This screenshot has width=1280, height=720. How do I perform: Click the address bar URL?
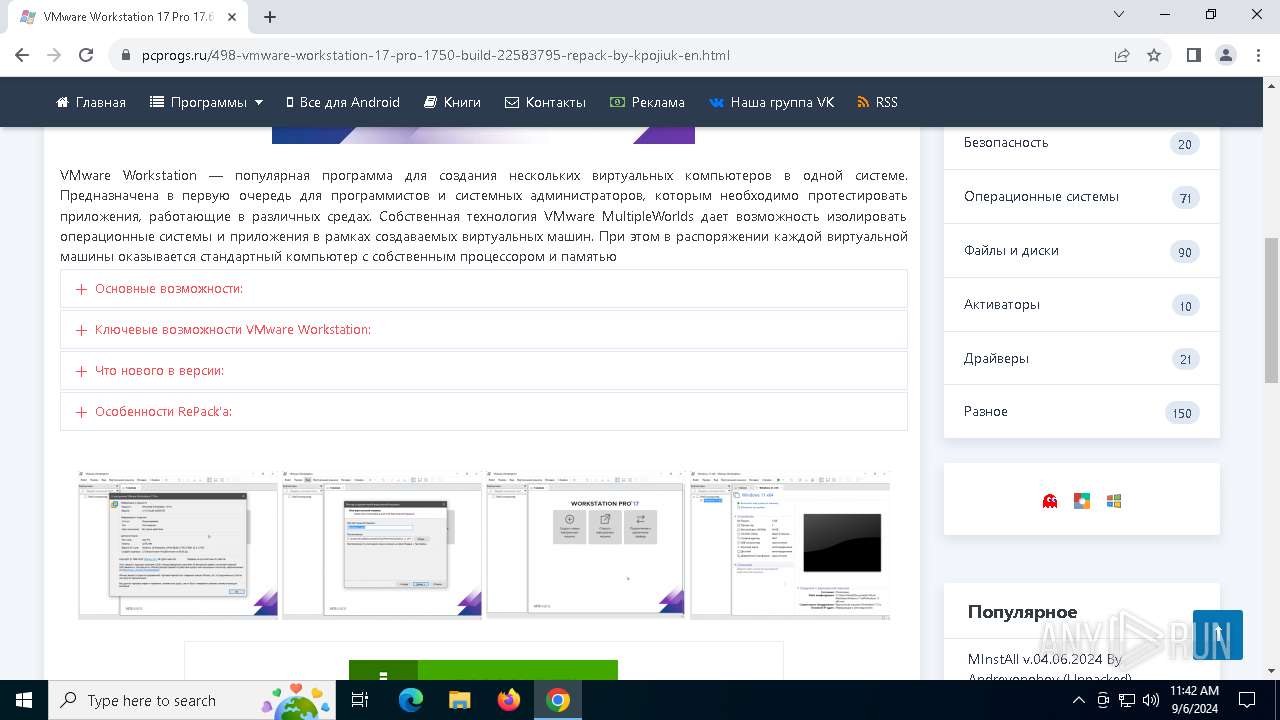435,55
